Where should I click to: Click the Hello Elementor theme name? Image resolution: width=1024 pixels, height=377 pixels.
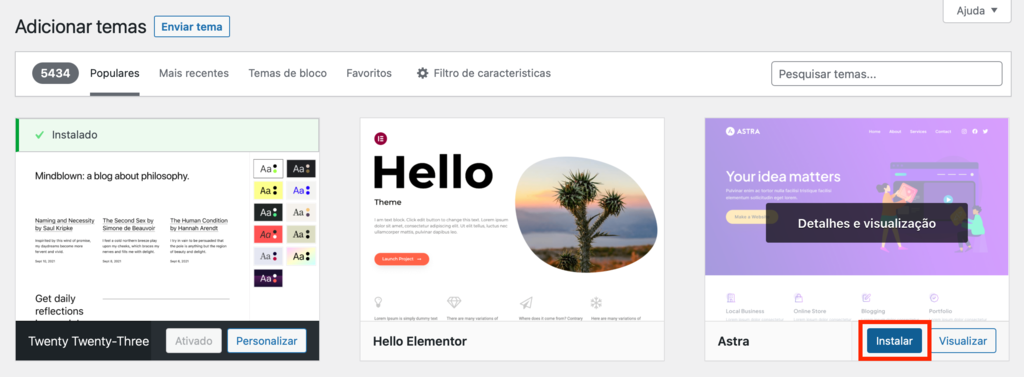pyautogui.click(x=420, y=341)
